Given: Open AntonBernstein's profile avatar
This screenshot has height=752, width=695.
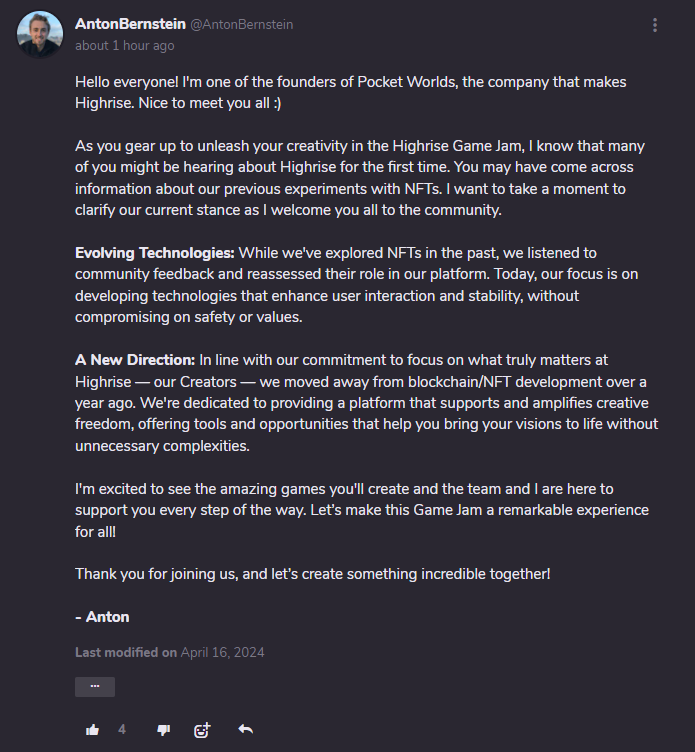Looking at the screenshot, I should [40, 35].
